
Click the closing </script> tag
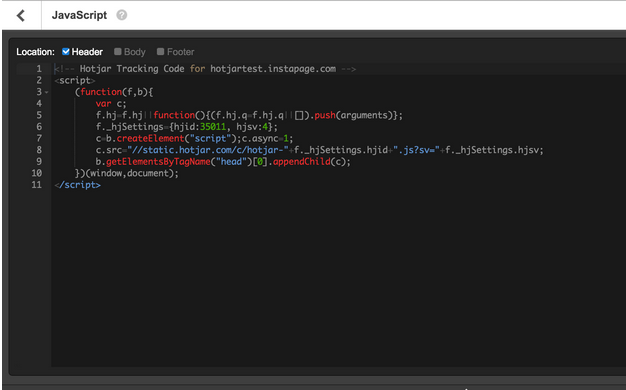point(78,185)
